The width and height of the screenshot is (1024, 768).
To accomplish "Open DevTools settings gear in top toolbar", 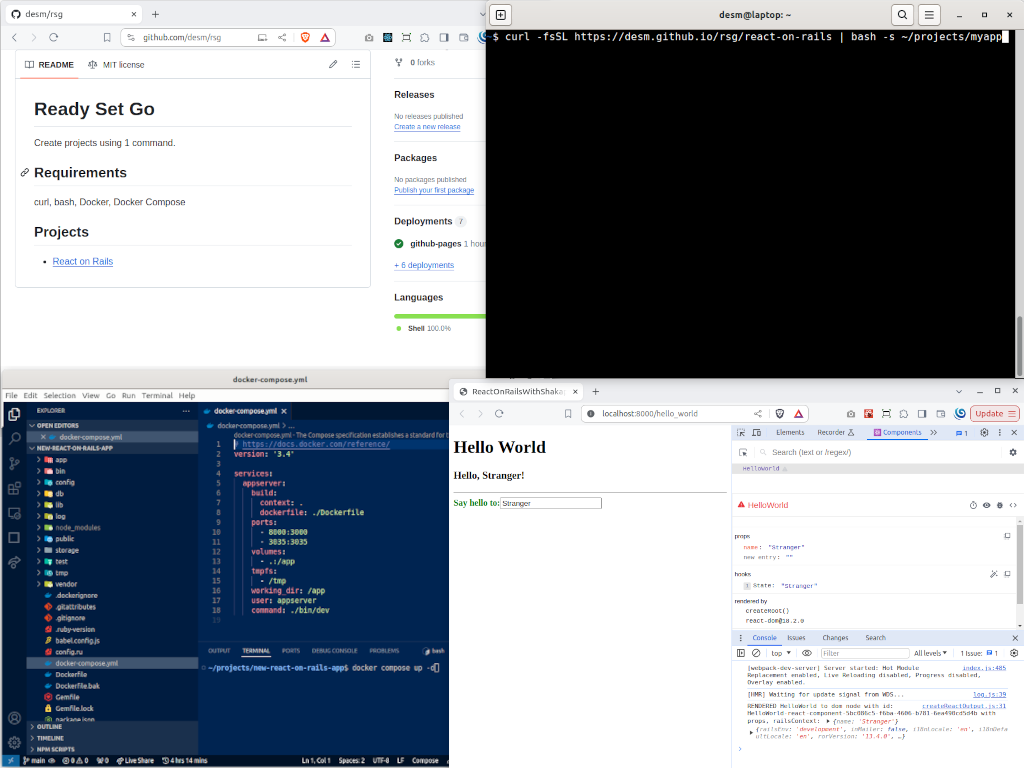I will click(984, 432).
